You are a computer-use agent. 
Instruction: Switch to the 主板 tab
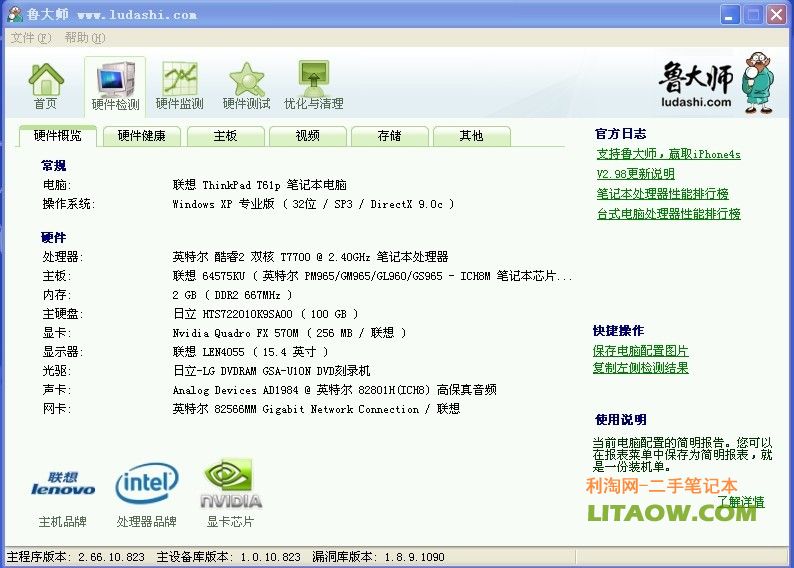point(225,136)
